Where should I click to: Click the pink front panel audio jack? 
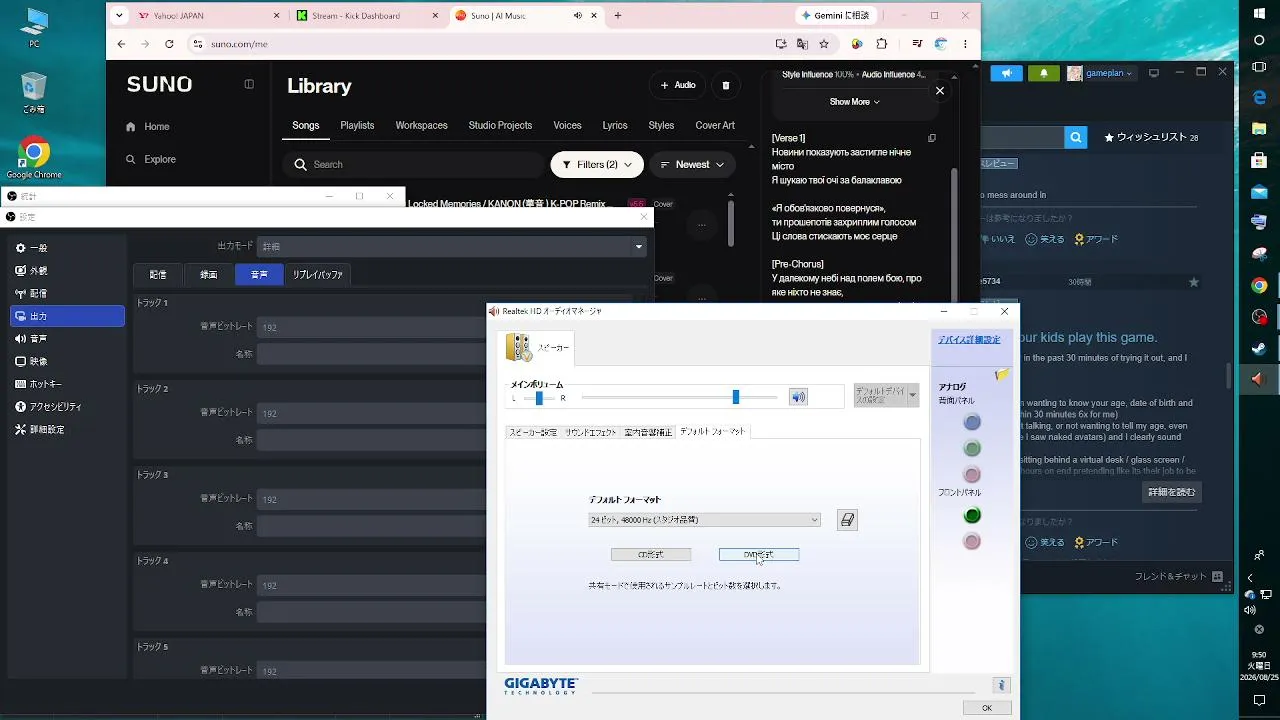pos(972,541)
